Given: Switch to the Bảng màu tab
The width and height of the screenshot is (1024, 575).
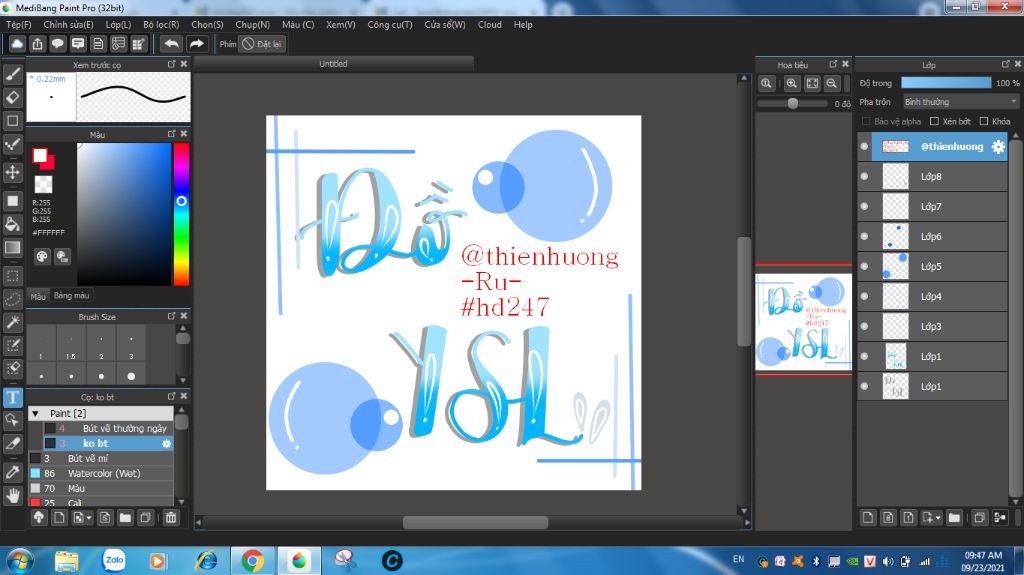Looking at the screenshot, I should tap(71, 296).
